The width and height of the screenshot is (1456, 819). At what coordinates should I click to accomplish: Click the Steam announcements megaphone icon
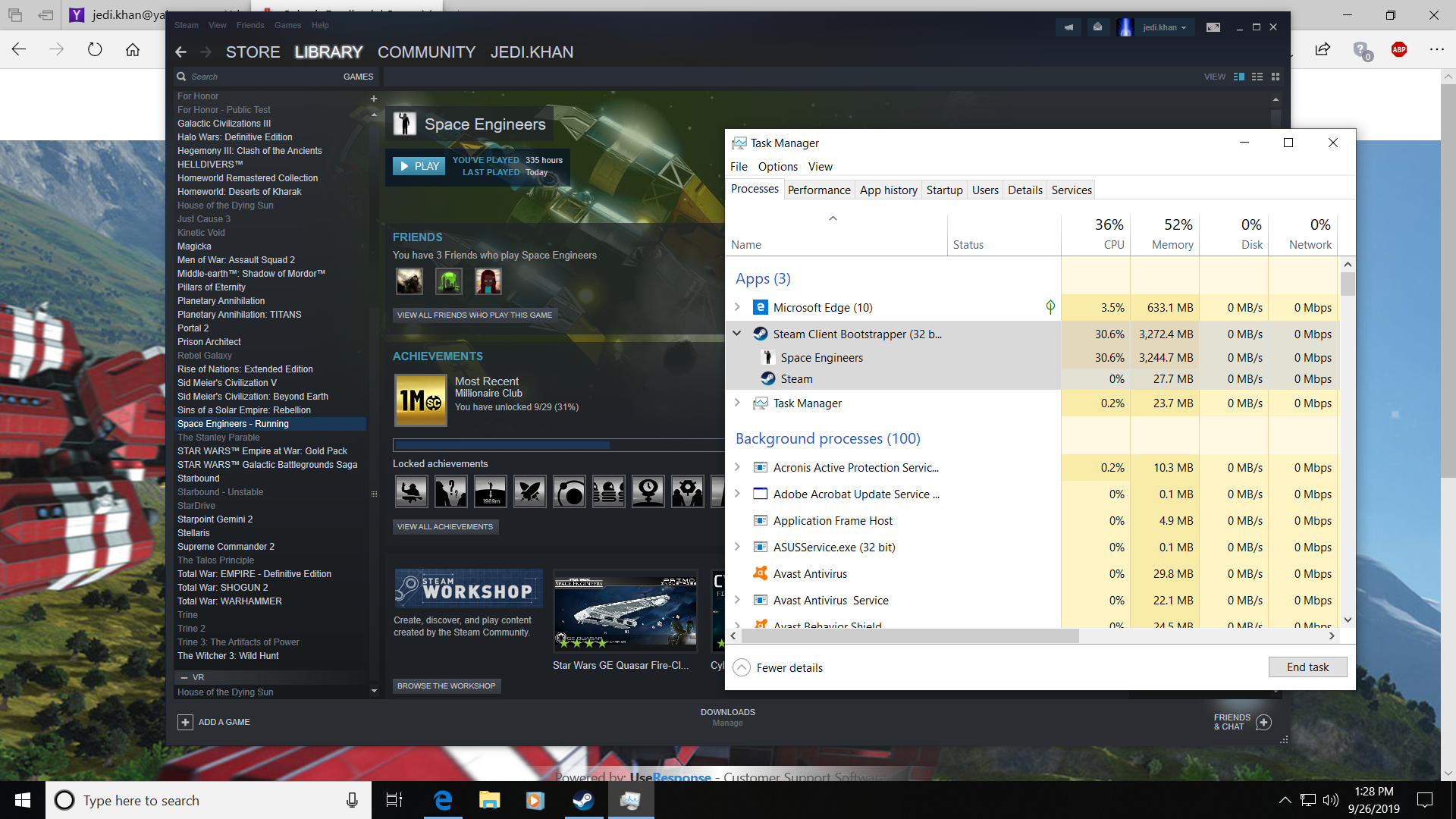click(1068, 27)
